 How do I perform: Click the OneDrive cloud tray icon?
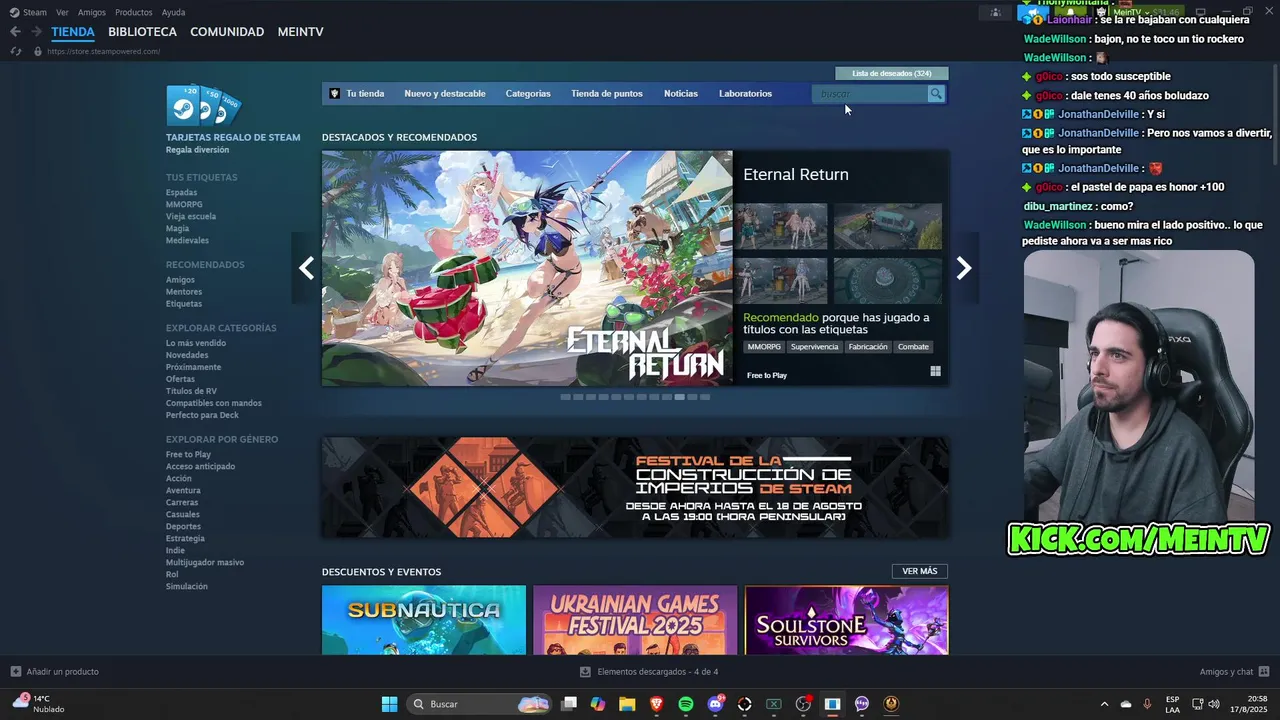coord(1126,704)
